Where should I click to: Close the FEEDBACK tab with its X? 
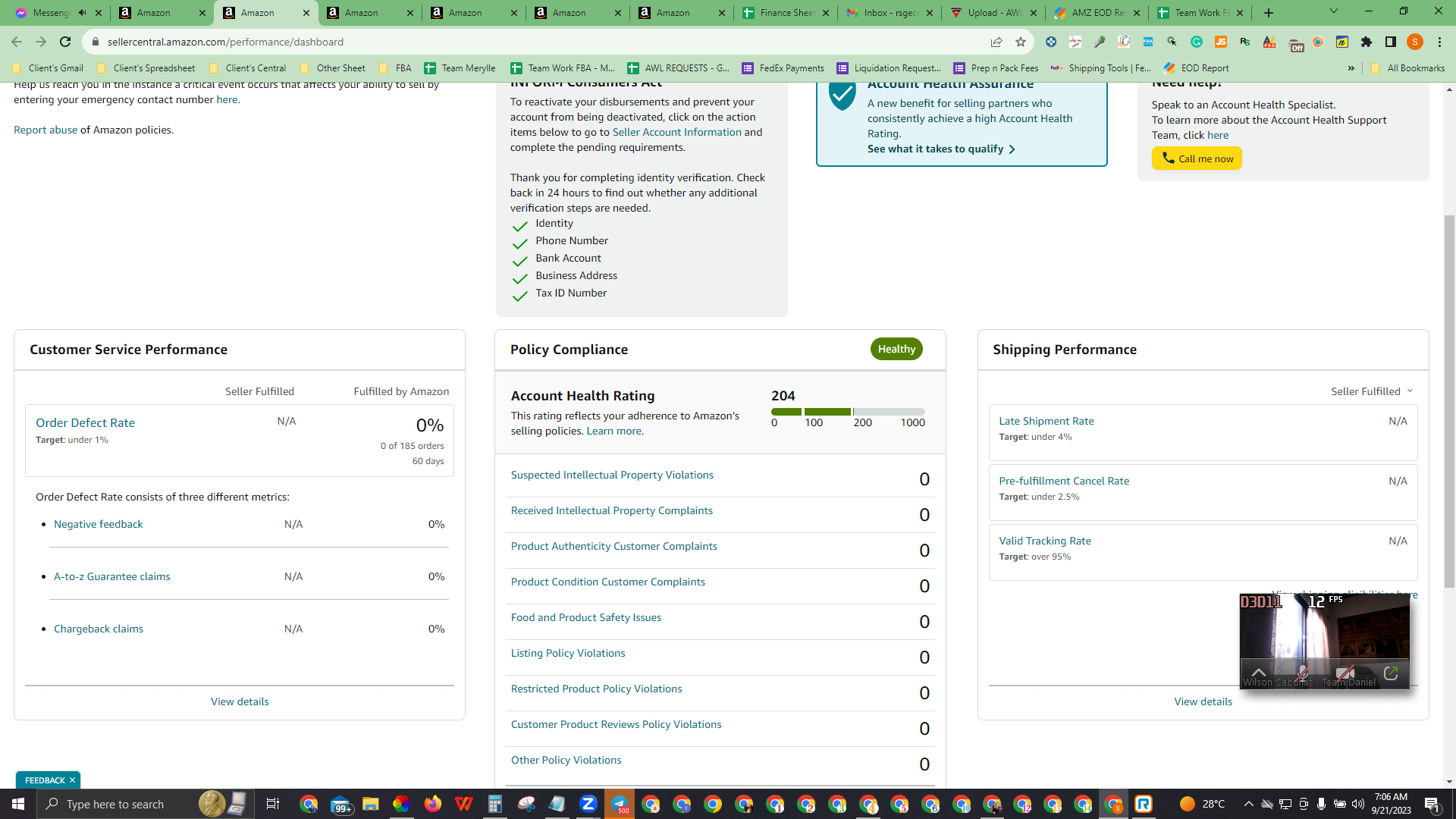pyautogui.click(x=73, y=780)
